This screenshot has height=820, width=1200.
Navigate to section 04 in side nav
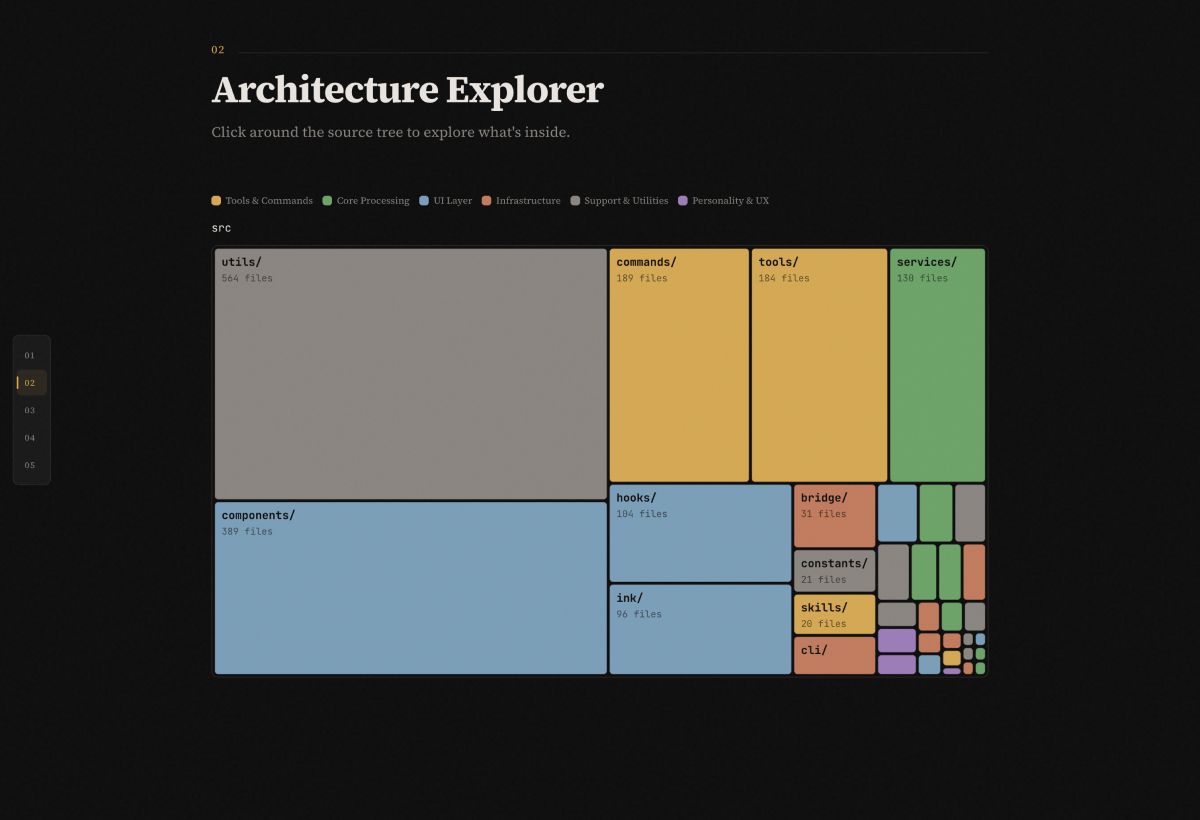click(30, 438)
